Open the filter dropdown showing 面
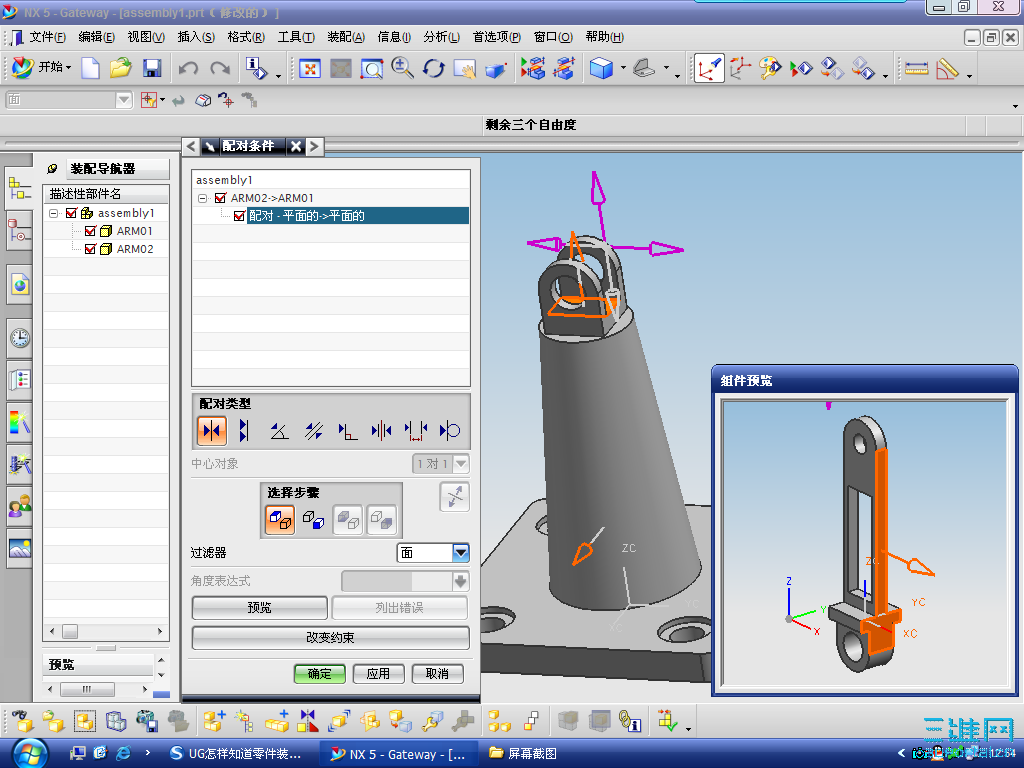The height and width of the screenshot is (768, 1024). tap(460, 552)
